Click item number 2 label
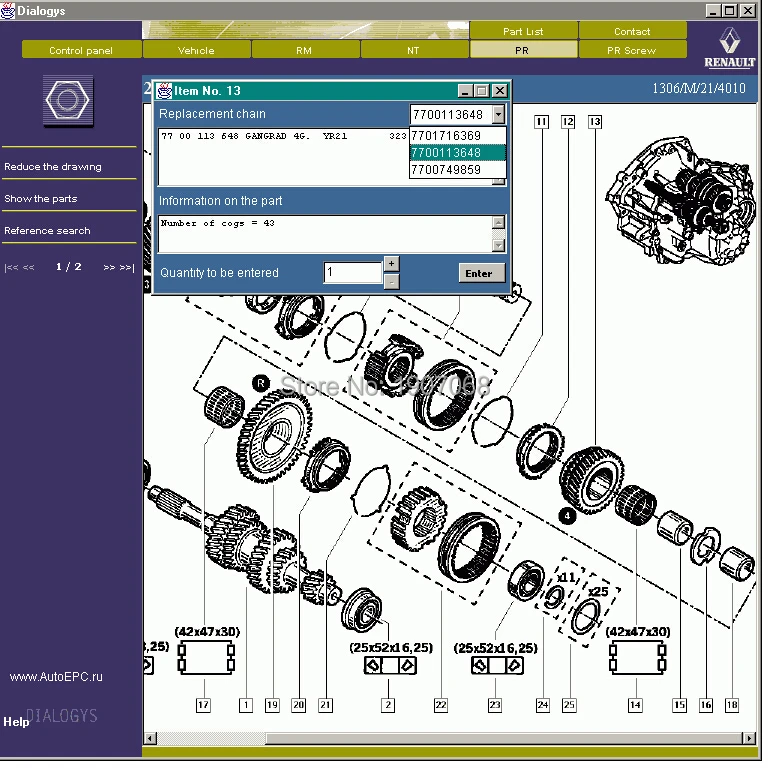This screenshot has height=772, width=770. pos(388,705)
